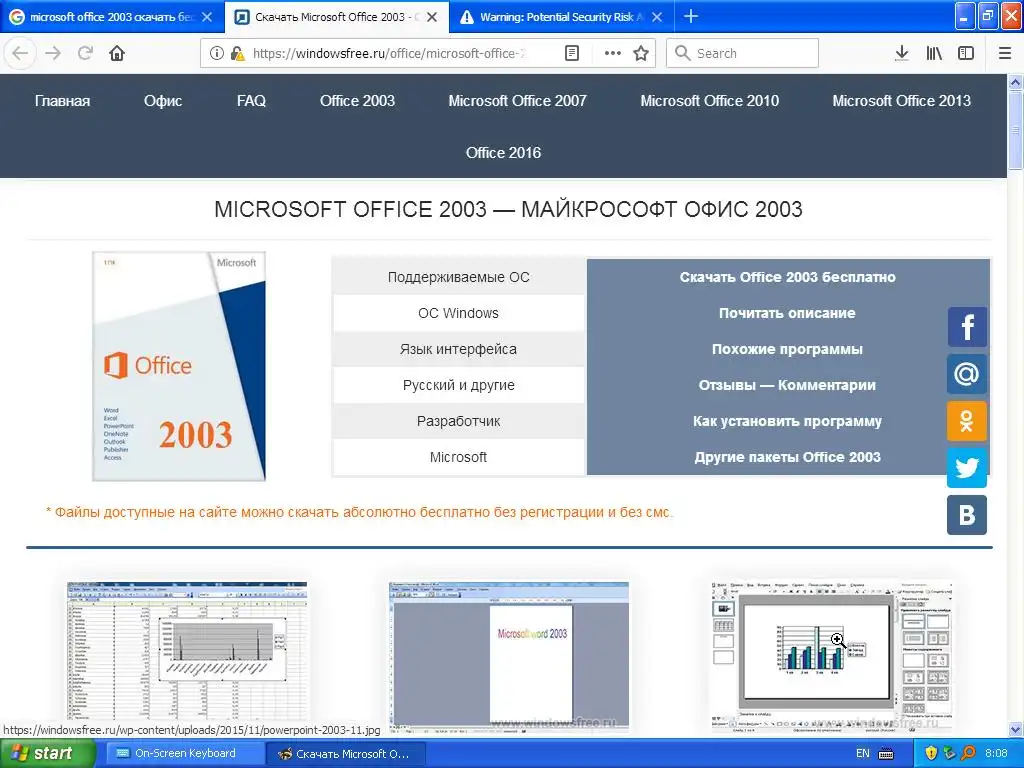Open the downloads panel
Screen dimensions: 1024x768
901,53
